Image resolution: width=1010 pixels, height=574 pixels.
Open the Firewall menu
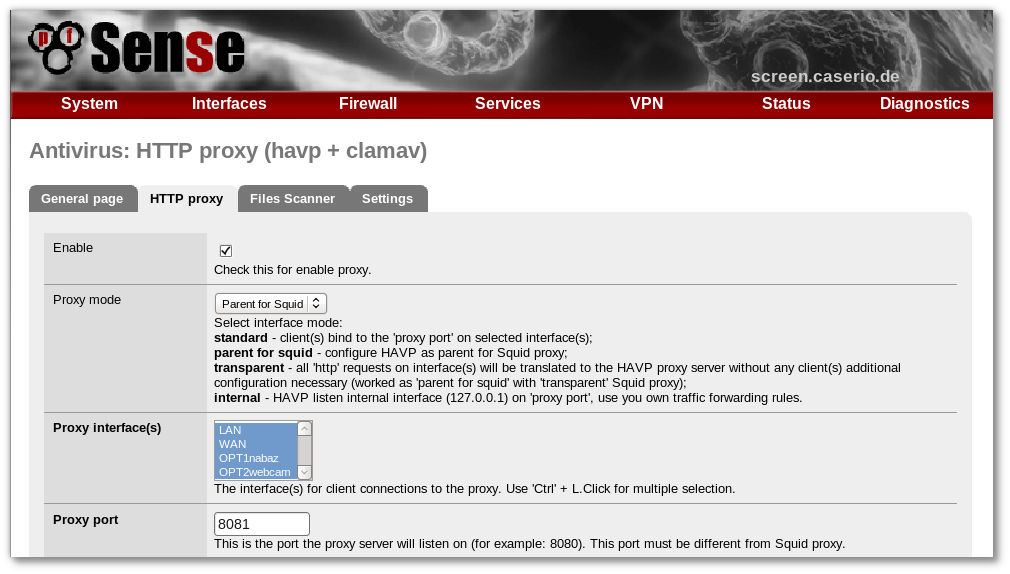click(x=368, y=104)
